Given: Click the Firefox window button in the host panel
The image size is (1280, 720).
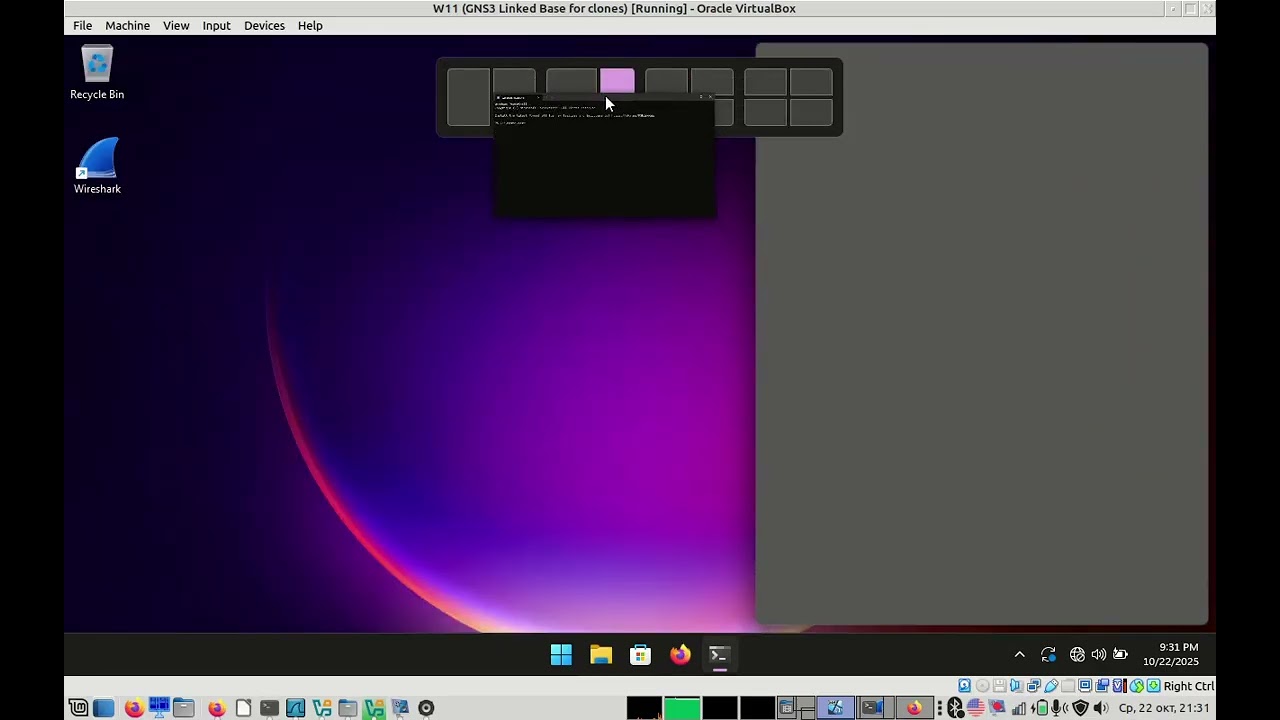Looking at the screenshot, I should pos(914,708).
